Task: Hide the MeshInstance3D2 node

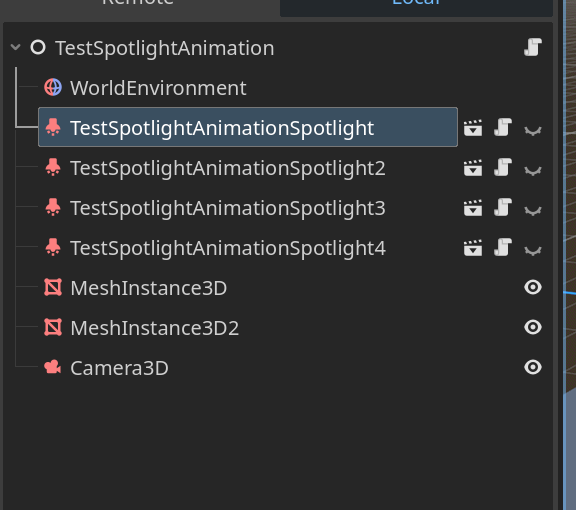Action: [x=533, y=327]
